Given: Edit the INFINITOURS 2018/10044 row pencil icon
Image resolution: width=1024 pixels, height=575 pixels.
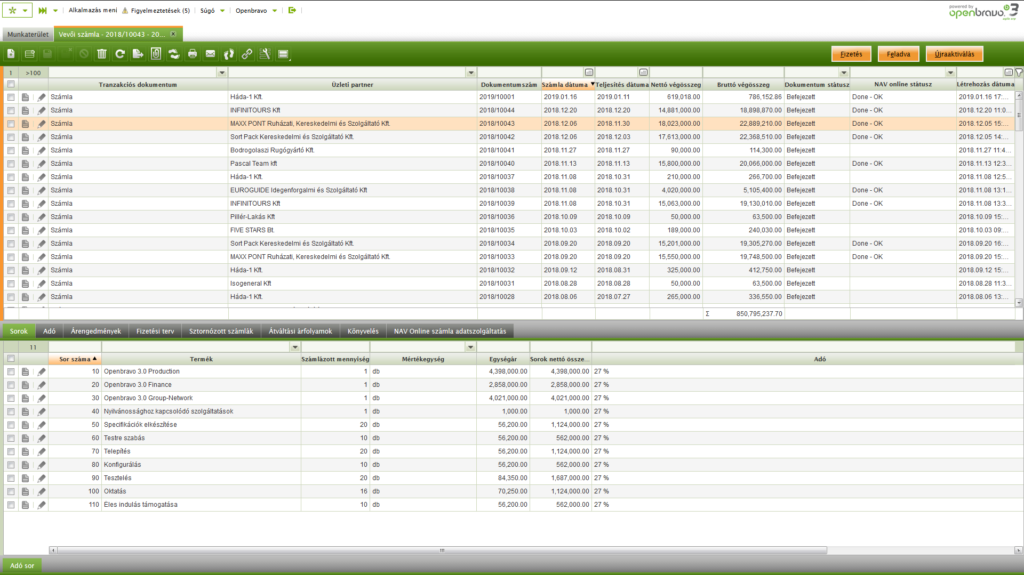Looking at the screenshot, I should pyautogui.click(x=41, y=110).
